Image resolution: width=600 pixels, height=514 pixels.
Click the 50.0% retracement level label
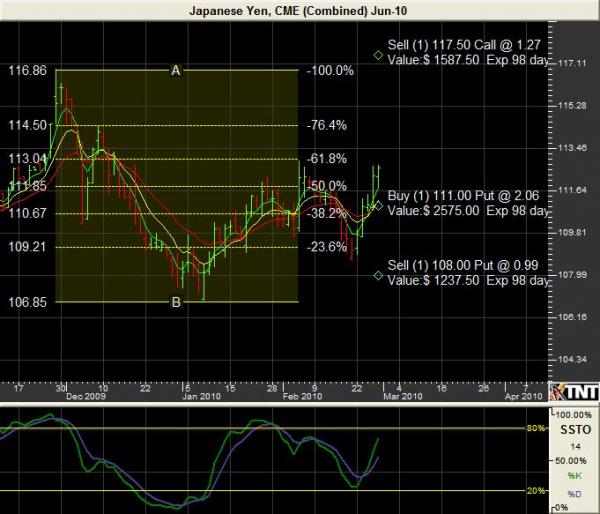click(327, 186)
